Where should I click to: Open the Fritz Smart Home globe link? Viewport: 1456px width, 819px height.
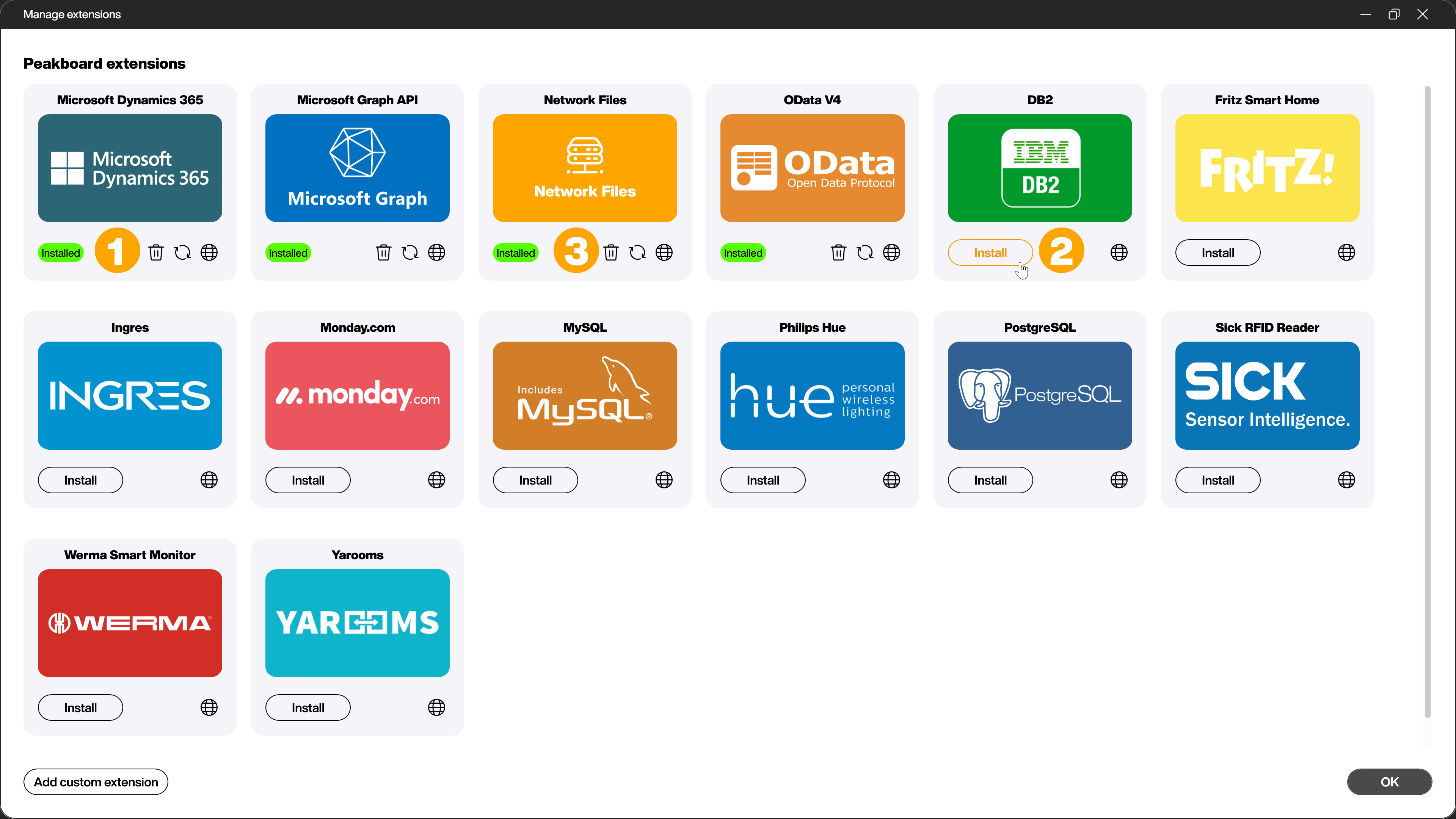coord(1347,253)
